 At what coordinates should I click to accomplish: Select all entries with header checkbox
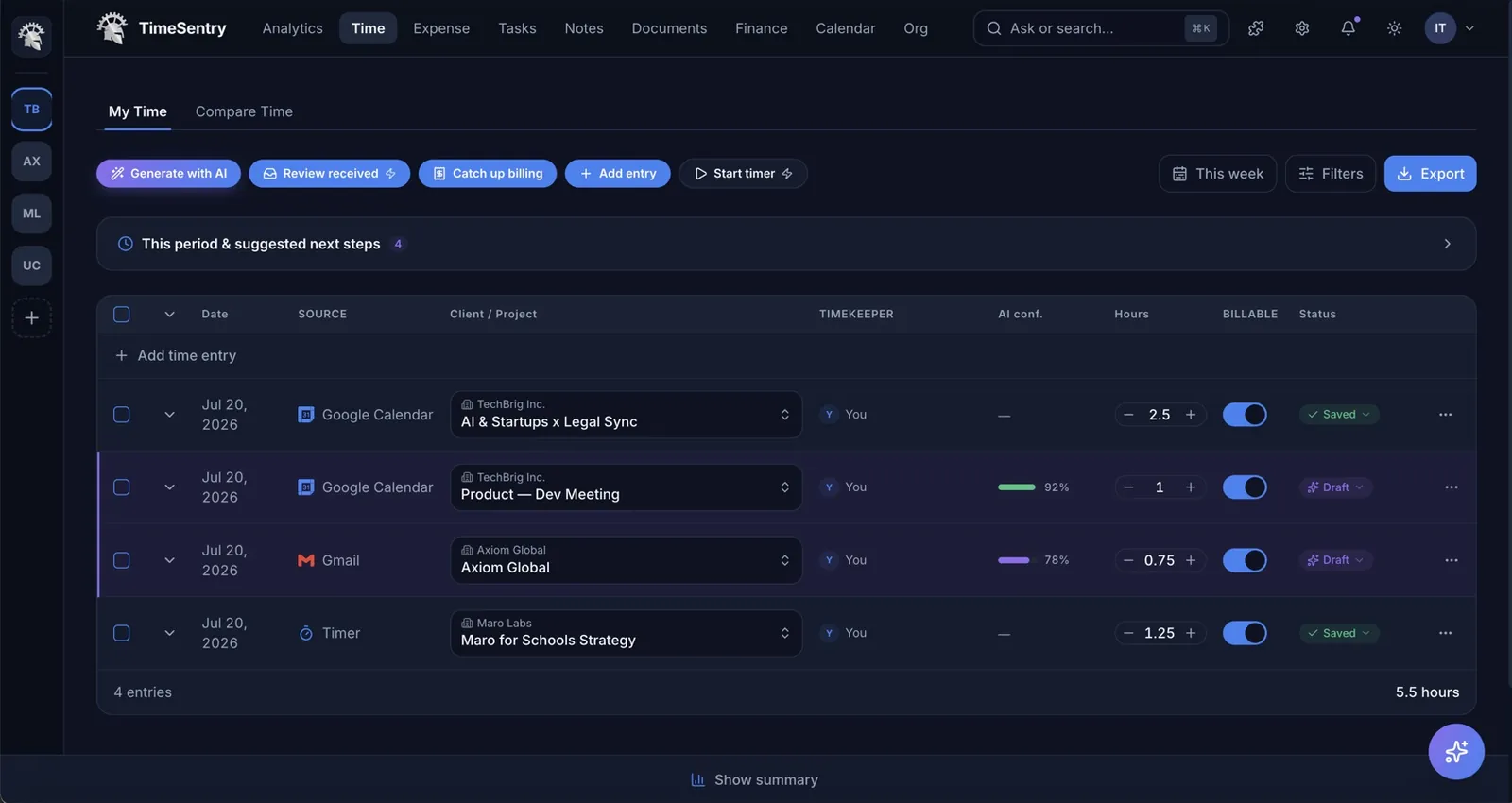(x=122, y=315)
